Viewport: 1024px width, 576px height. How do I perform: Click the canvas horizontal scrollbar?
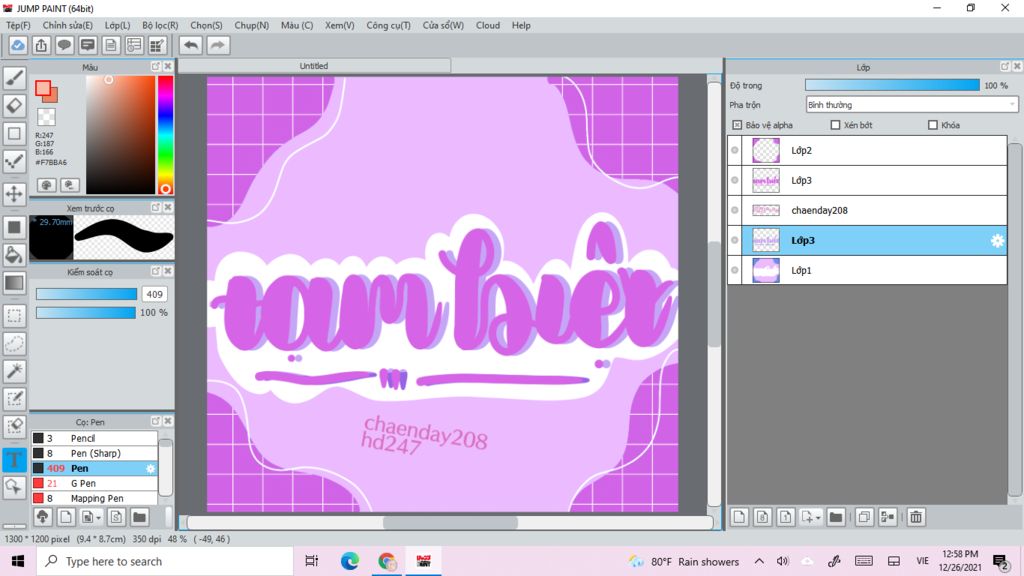(450, 522)
